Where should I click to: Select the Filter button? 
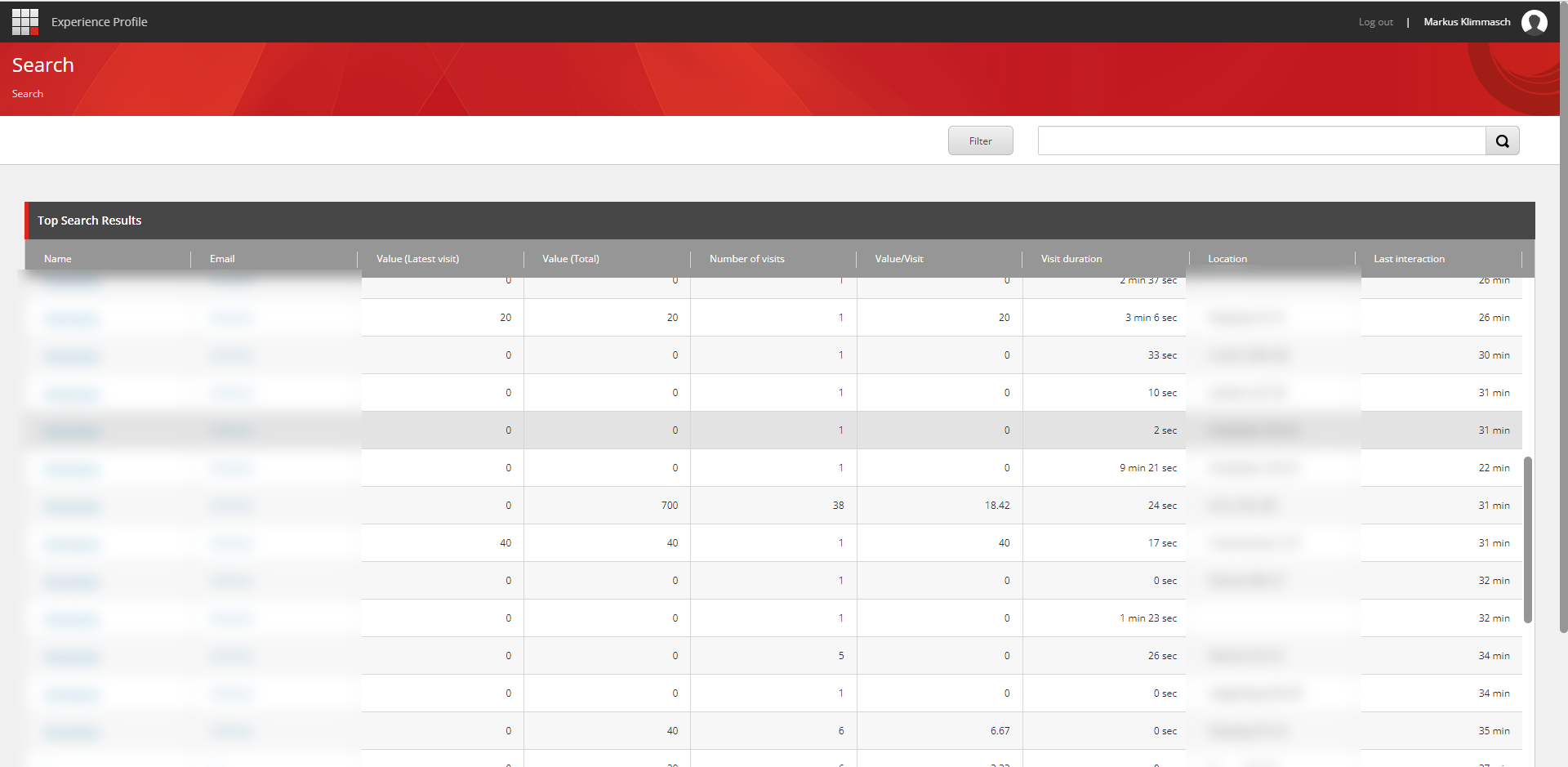(x=980, y=140)
